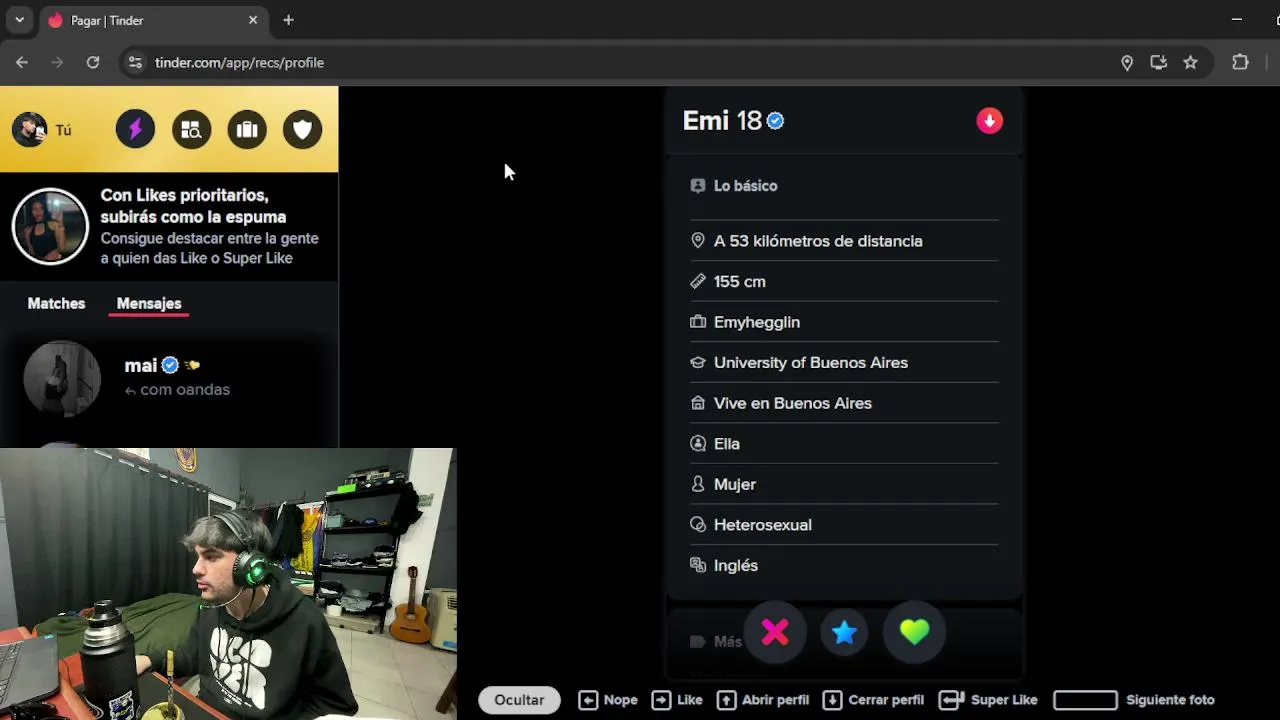This screenshot has width=1280, height=720.
Task: Open the work mode briefcase icon
Action: [x=247, y=130]
